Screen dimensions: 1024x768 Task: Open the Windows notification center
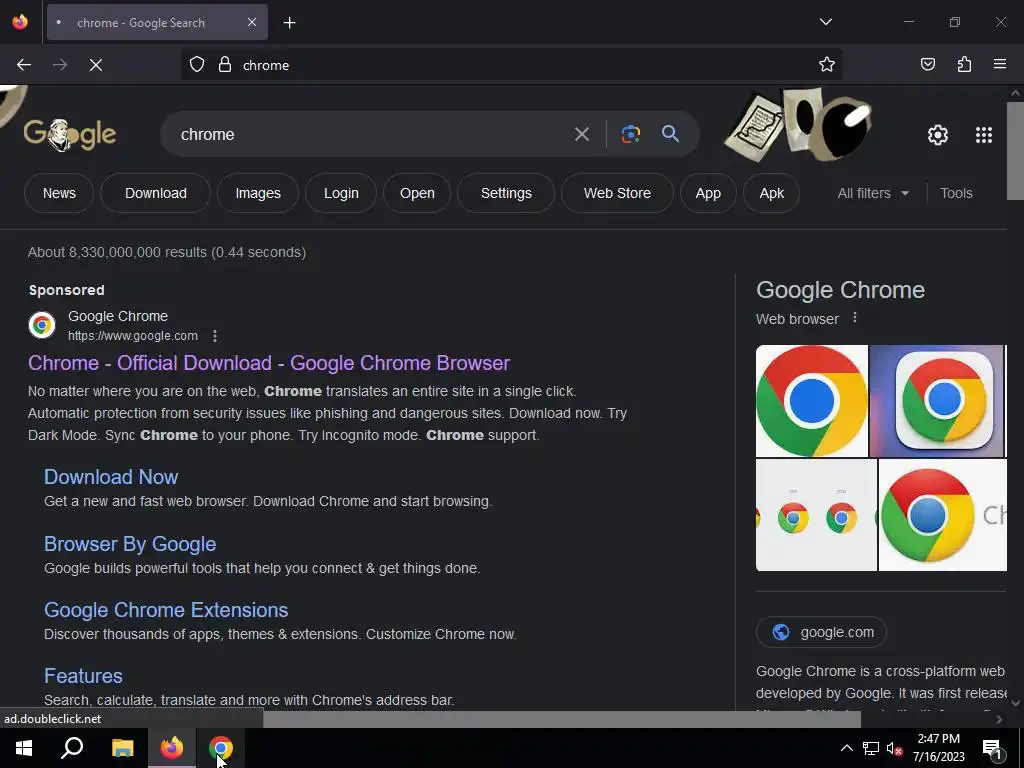coord(992,748)
